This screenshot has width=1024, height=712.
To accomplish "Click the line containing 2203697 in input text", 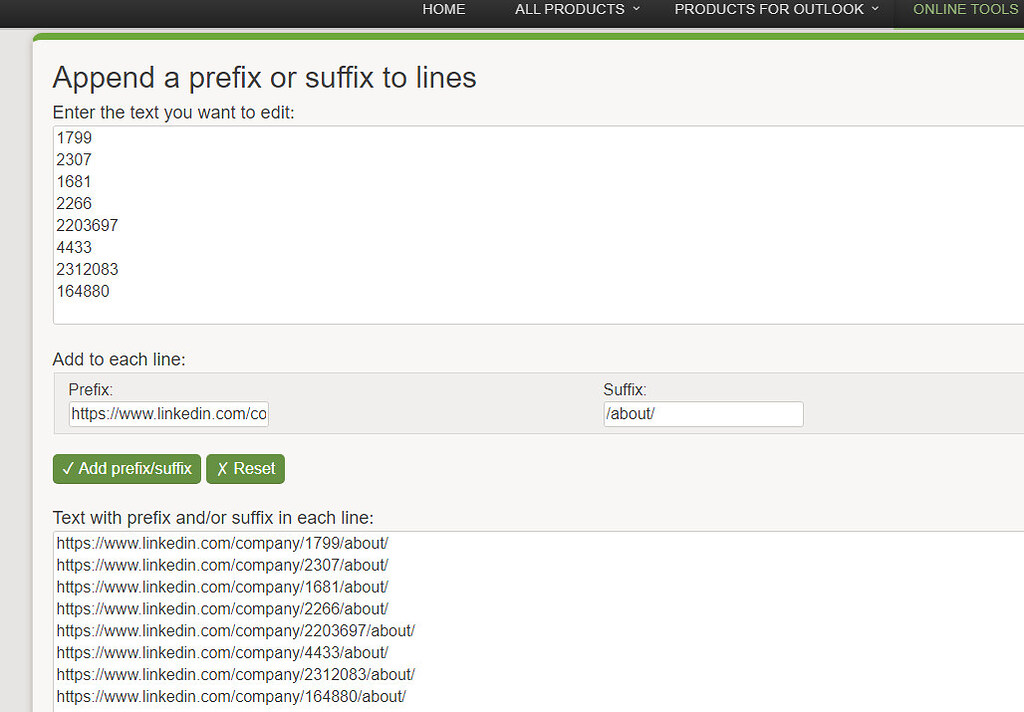I will (87, 225).
